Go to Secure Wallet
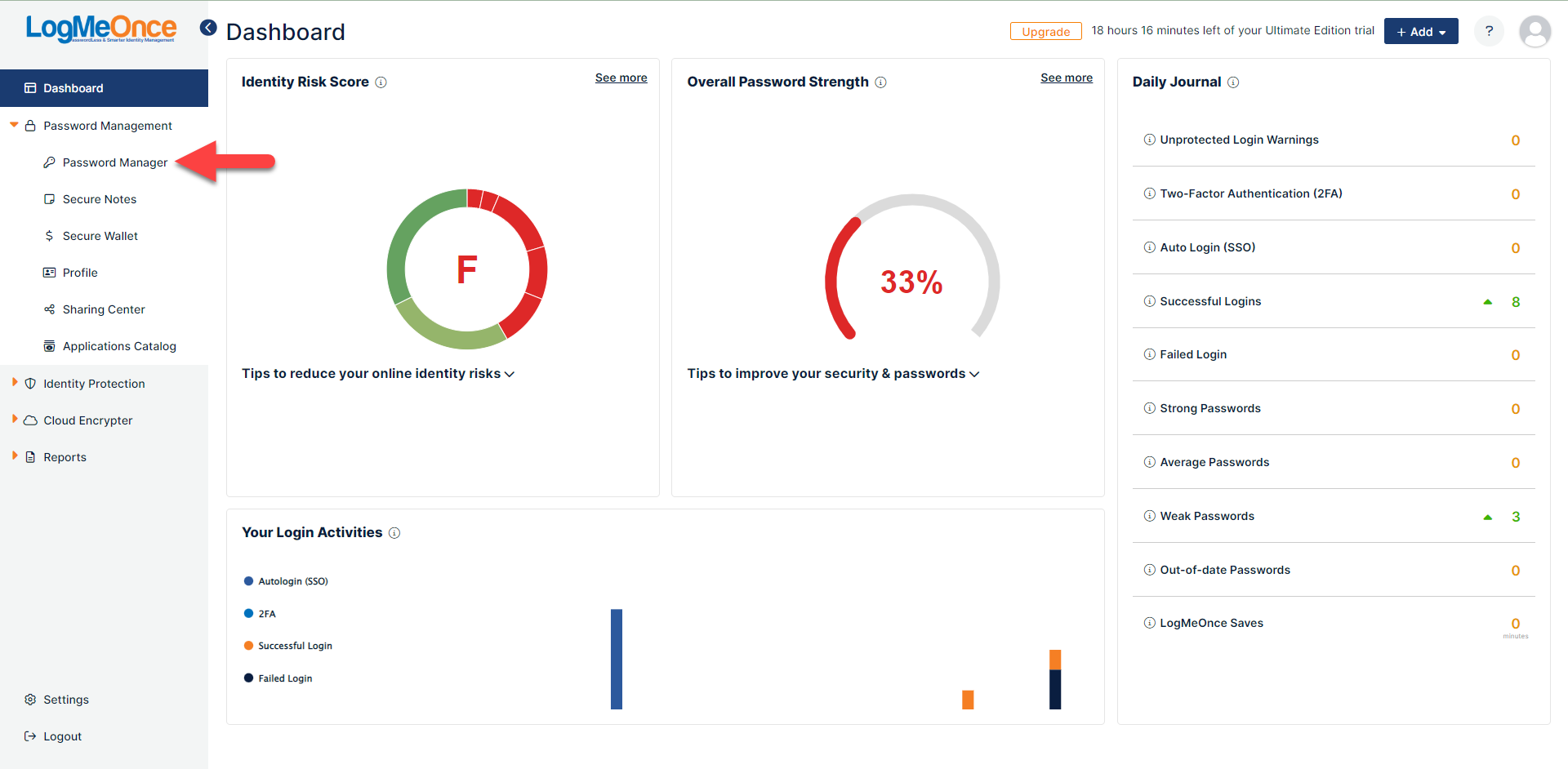This screenshot has width=1568, height=769. pyautogui.click(x=100, y=236)
